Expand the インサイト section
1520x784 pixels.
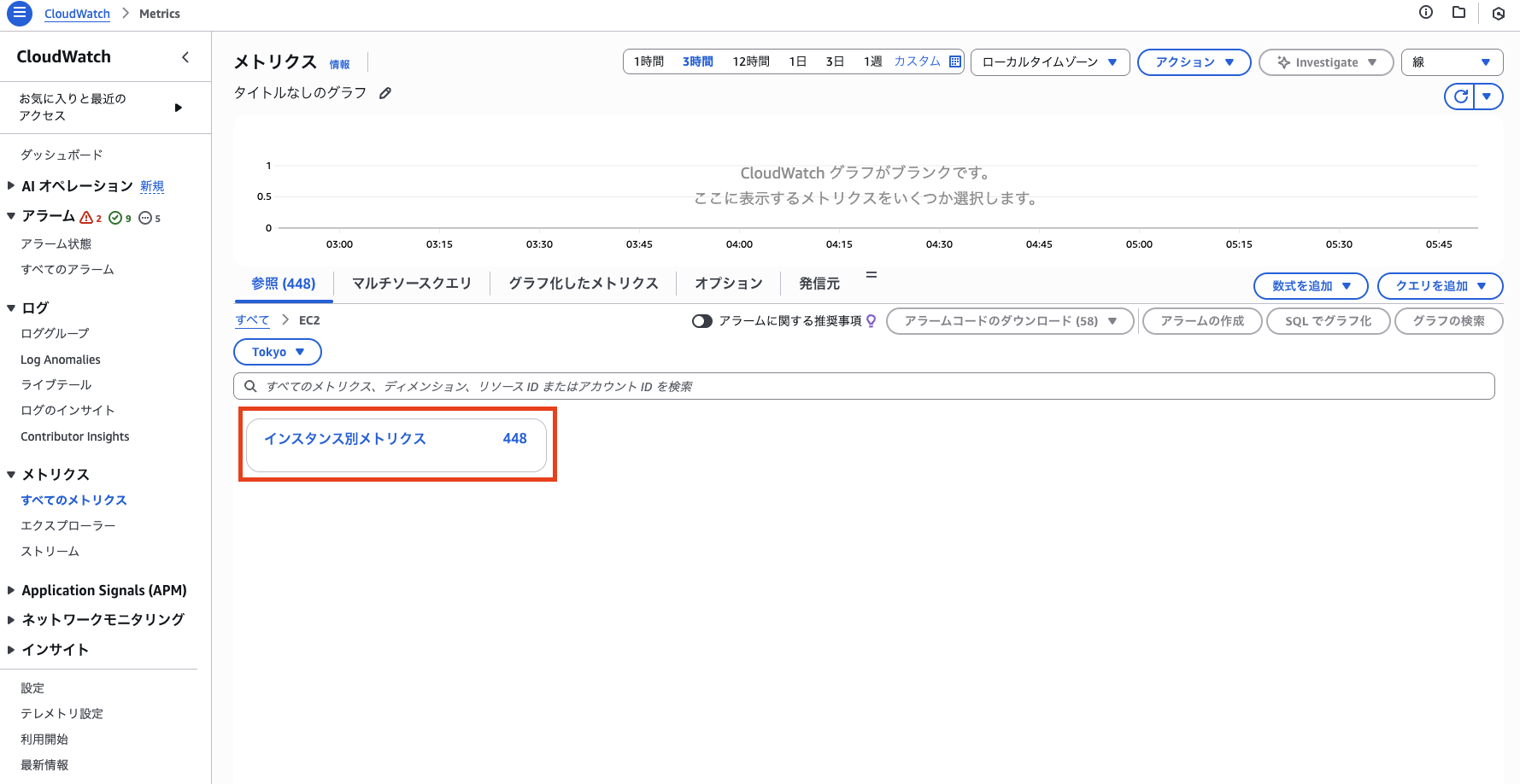tap(11, 650)
